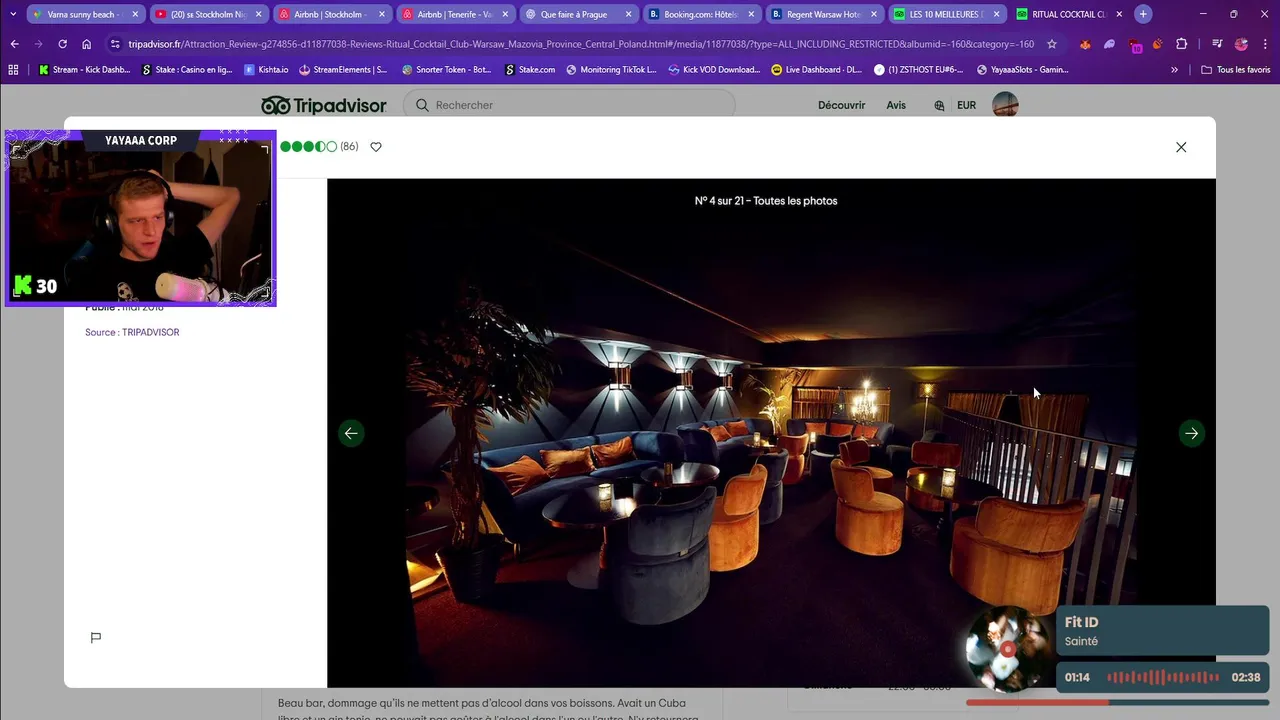Switch to Airbnb Stockholm tab
The height and width of the screenshot is (720, 1280).
pyautogui.click(x=332, y=14)
